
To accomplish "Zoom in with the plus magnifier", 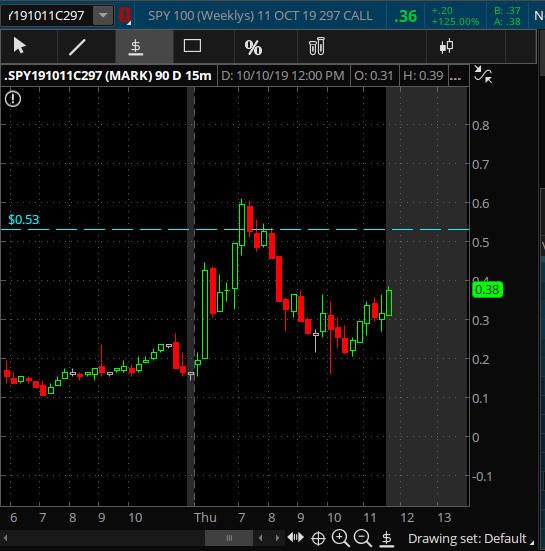I will (340, 538).
